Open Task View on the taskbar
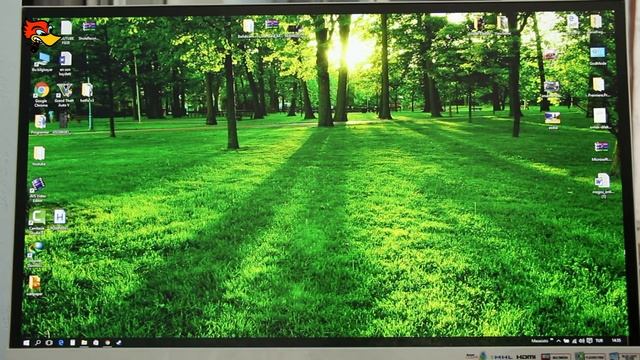This screenshot has width=640, height=360. point(49,343)
